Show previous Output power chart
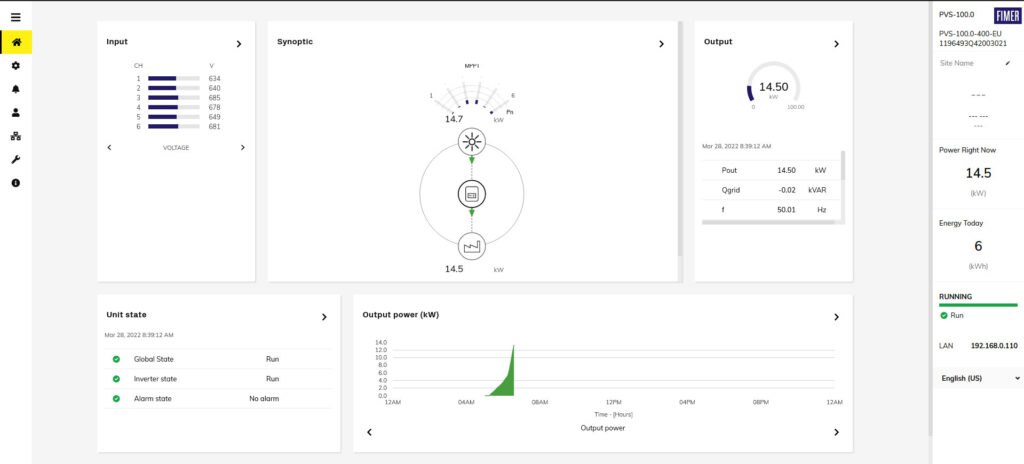 pos(369,432)
